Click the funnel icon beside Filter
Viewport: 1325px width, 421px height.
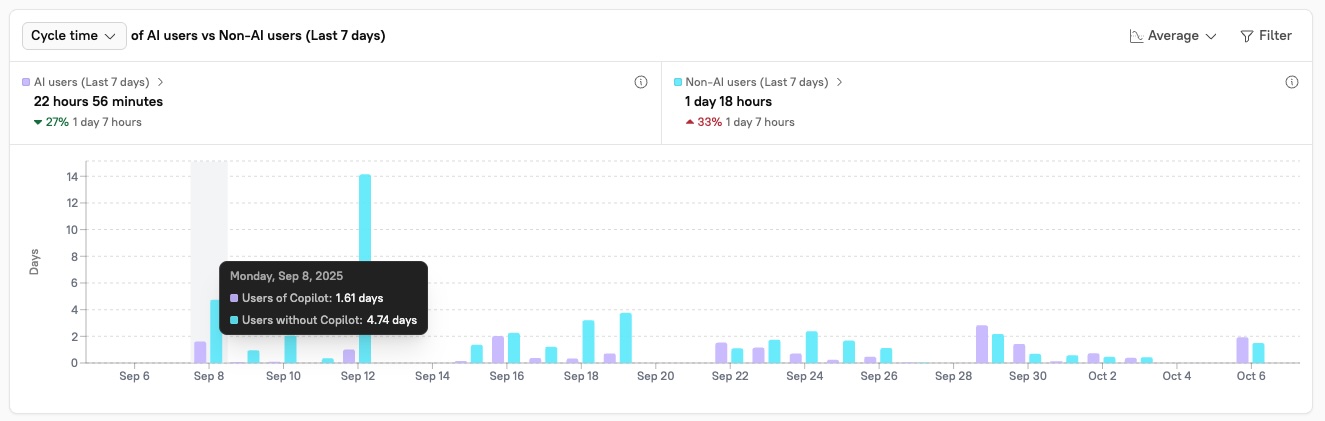pyautogui.click(x=1246, y=36)
